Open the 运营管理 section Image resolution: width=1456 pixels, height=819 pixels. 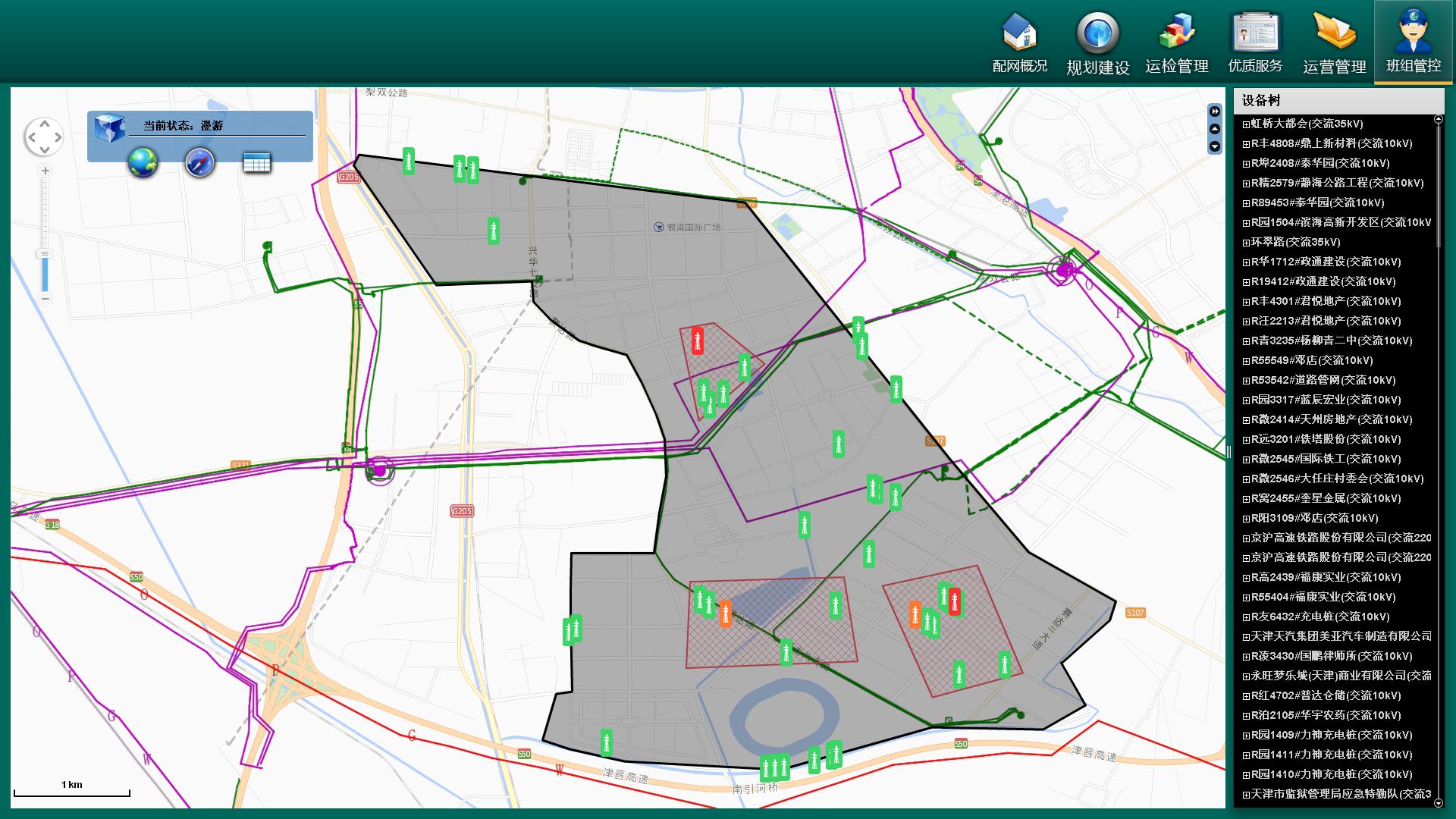(1334, 42)
